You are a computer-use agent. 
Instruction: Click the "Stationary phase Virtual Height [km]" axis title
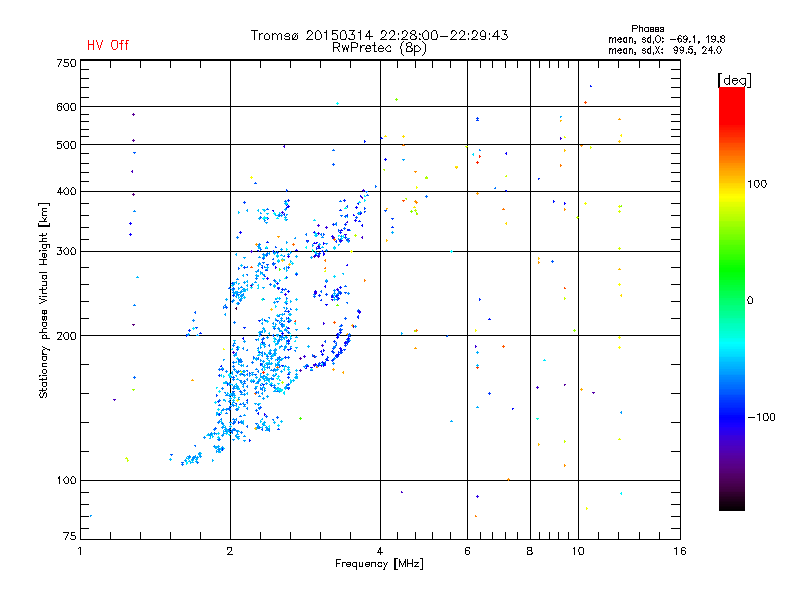pyautogui.click(x=44, y=301)
